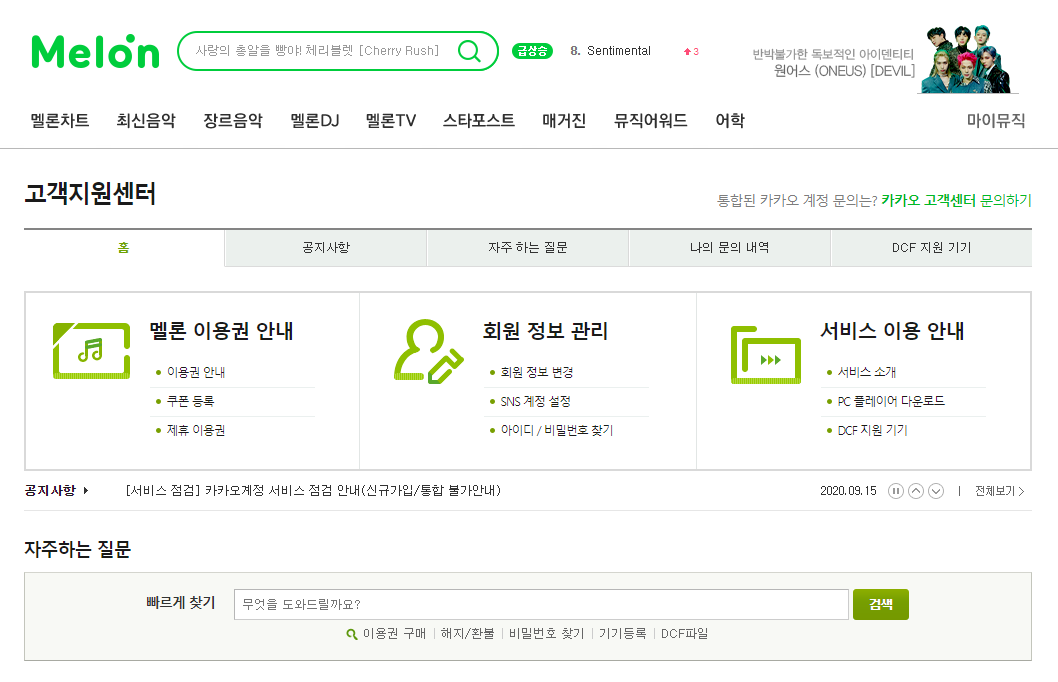
Task: Show previous notice with the up arrow
Action: point(916,491)
